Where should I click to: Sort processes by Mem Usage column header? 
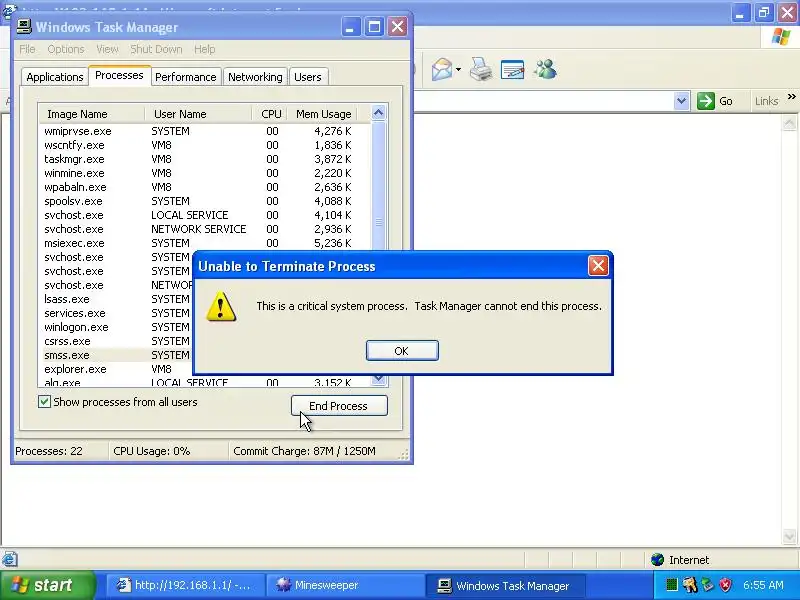click(x=323, y=114)
